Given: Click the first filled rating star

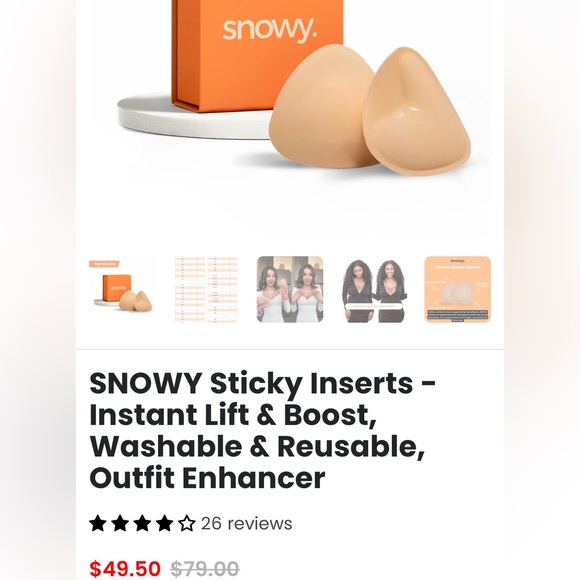Looking at the screenshot, I should click(x=98, y=523).
